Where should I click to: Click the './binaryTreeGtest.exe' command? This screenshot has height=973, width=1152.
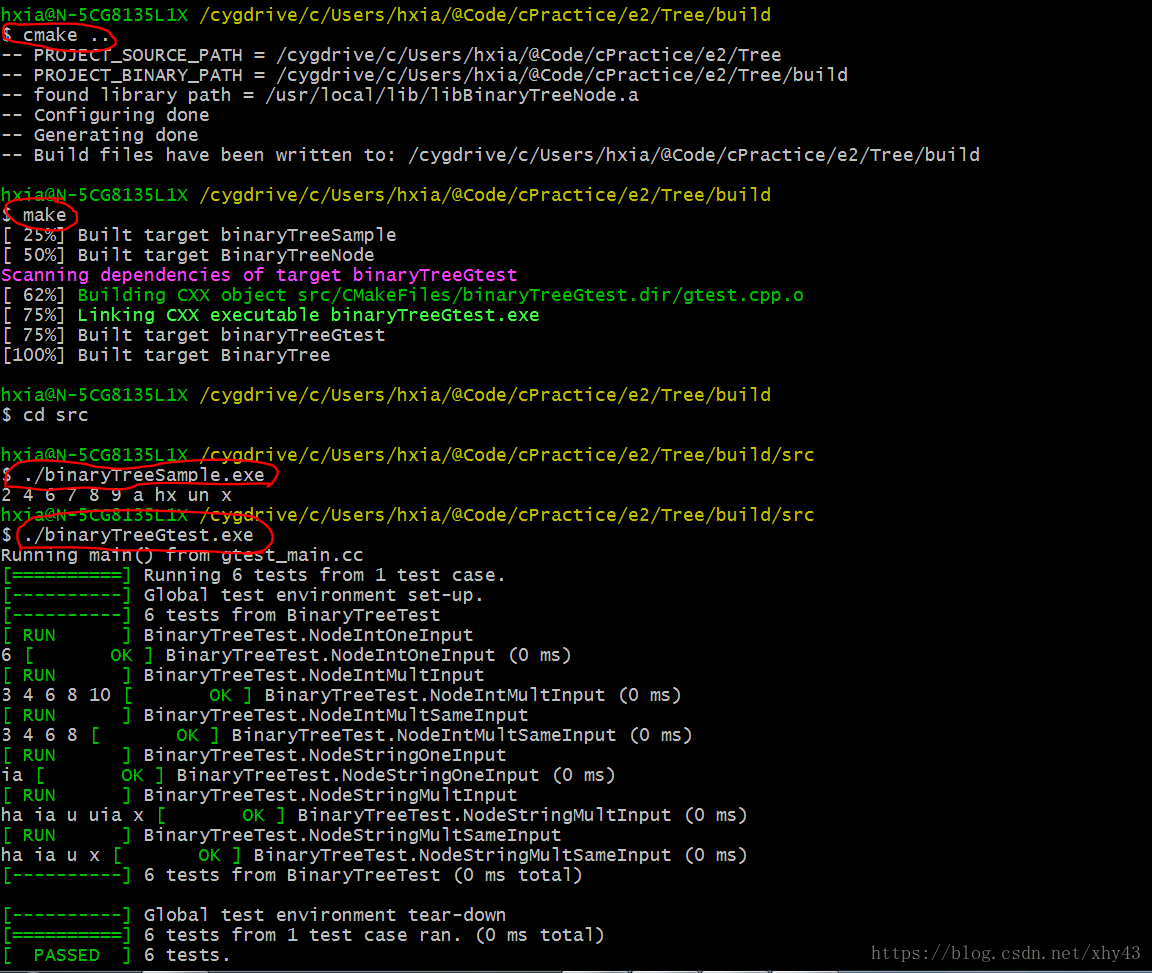point(138,536)
